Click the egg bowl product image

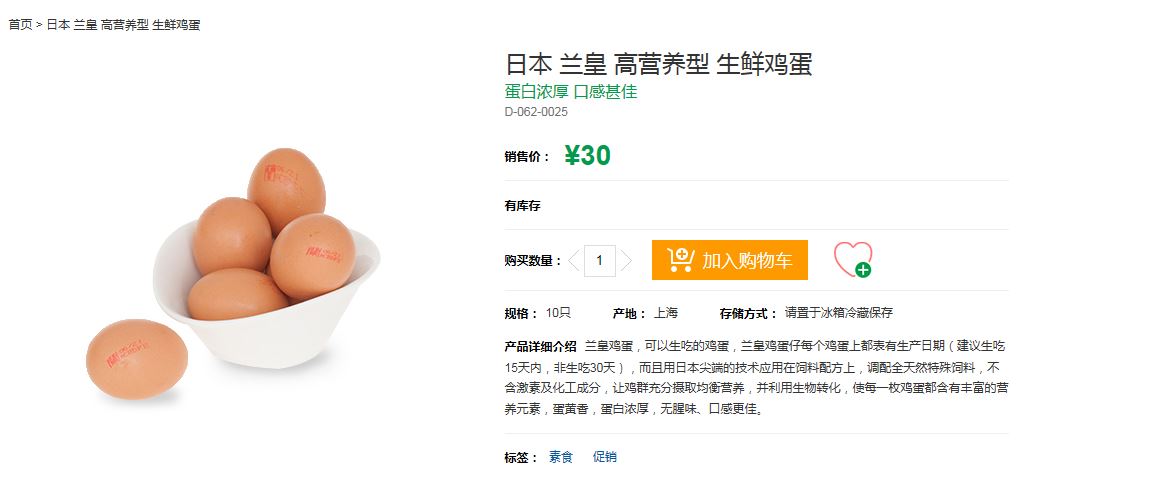(x=233, y=275)
